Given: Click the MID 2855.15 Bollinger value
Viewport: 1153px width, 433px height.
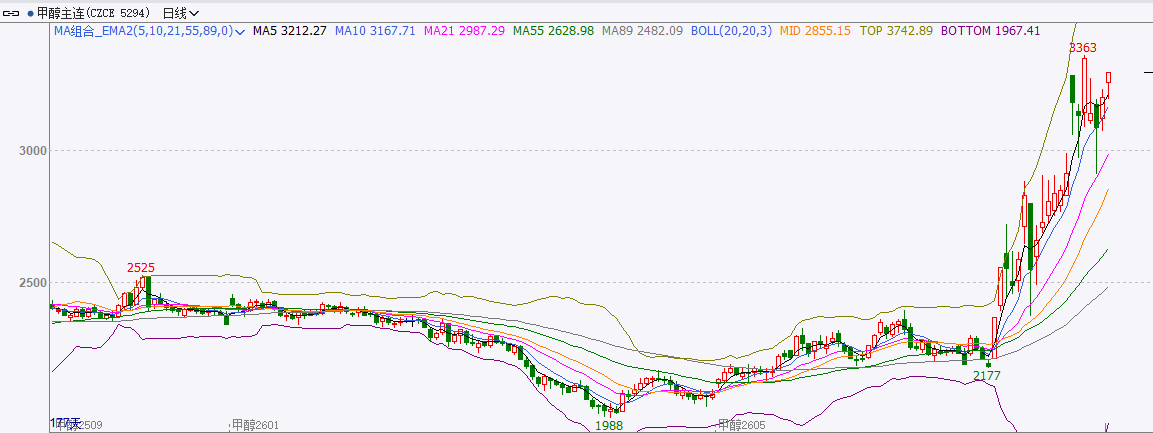Looking at the screenshot, I should 814,31.
